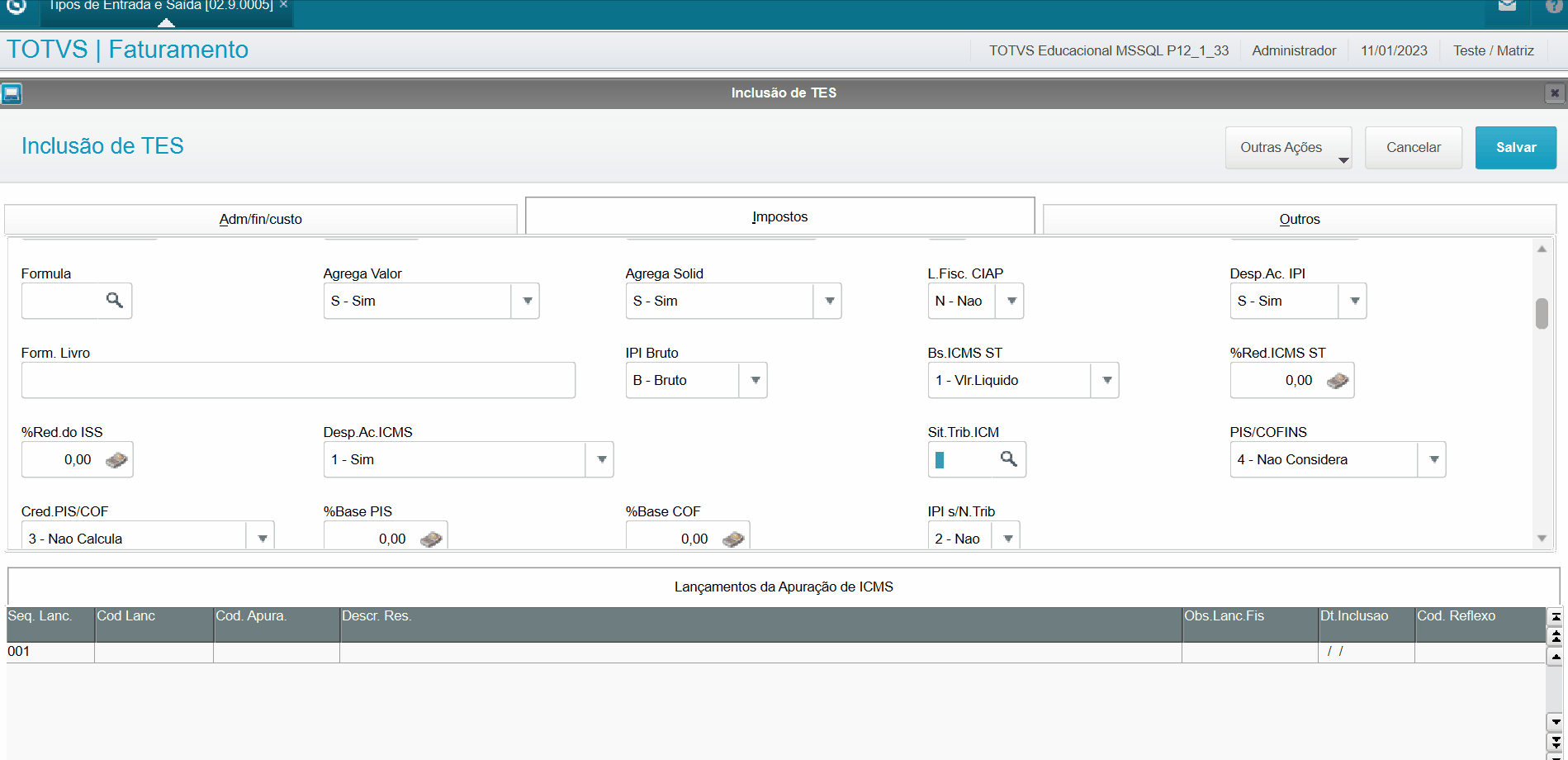Click the Inclusão de TES window icon
The height and width of the screenshot is (760, 1568).
(x=12, y=93)
